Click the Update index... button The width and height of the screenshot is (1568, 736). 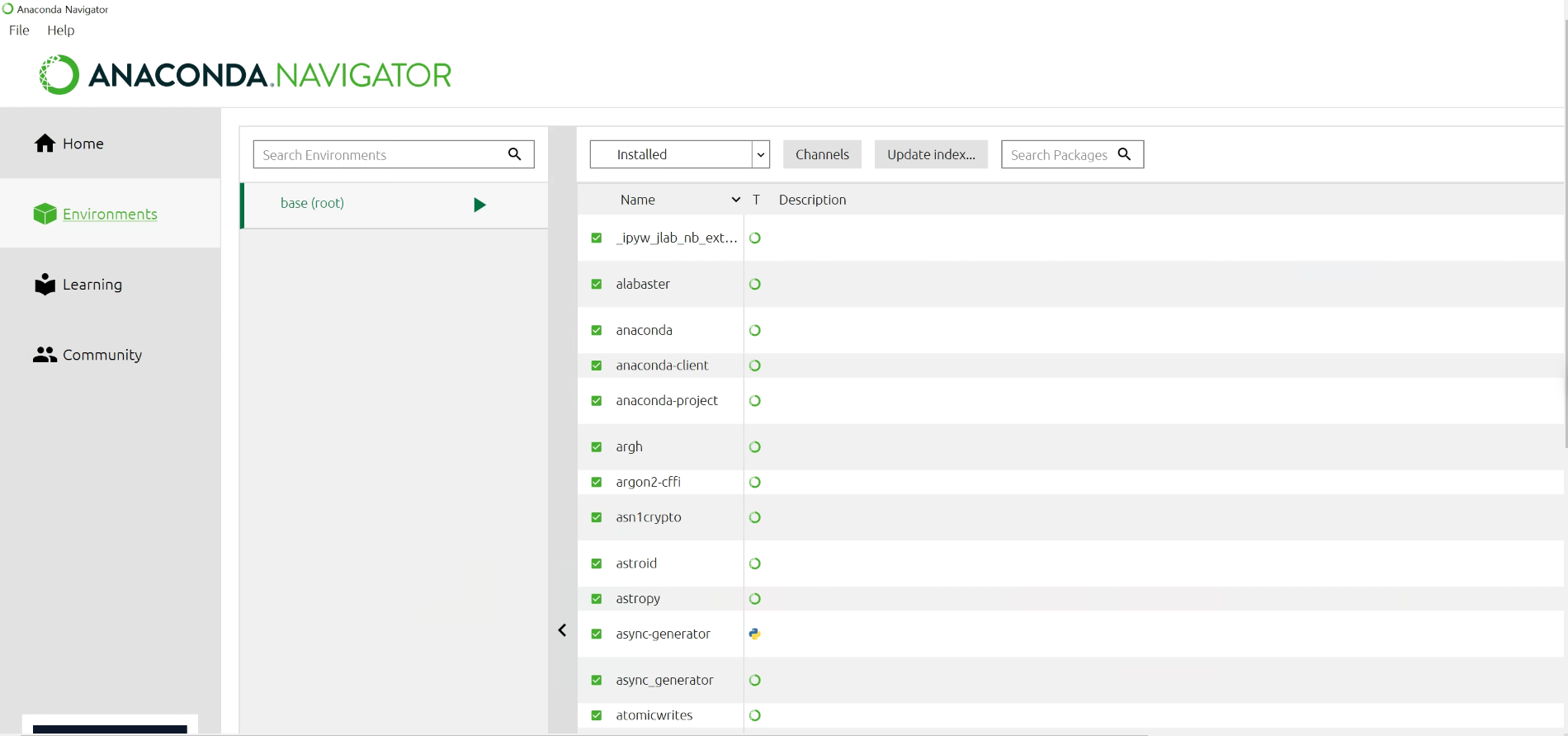tap(931, 154)
